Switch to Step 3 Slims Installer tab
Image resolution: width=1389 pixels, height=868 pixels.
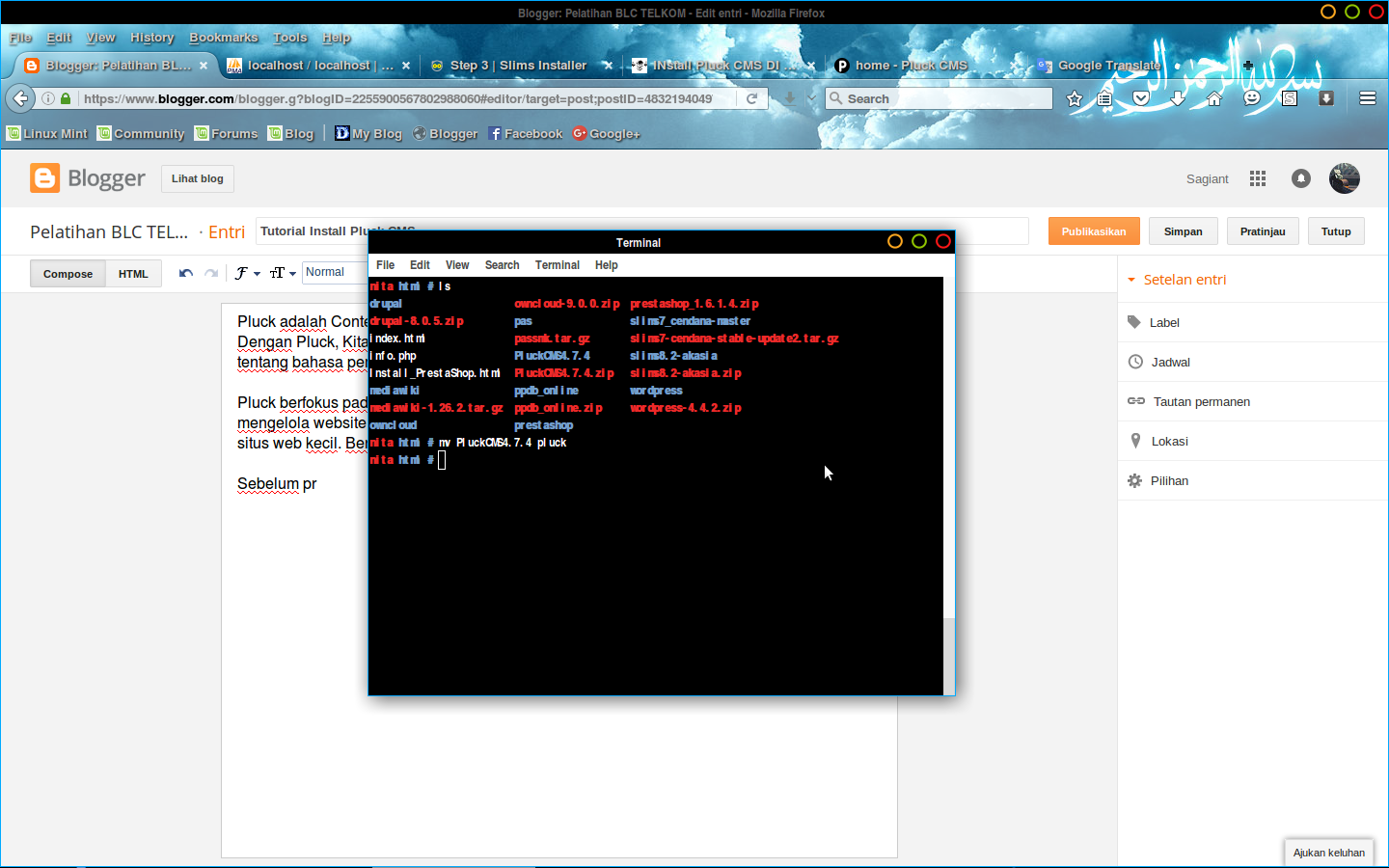[521, 66]
